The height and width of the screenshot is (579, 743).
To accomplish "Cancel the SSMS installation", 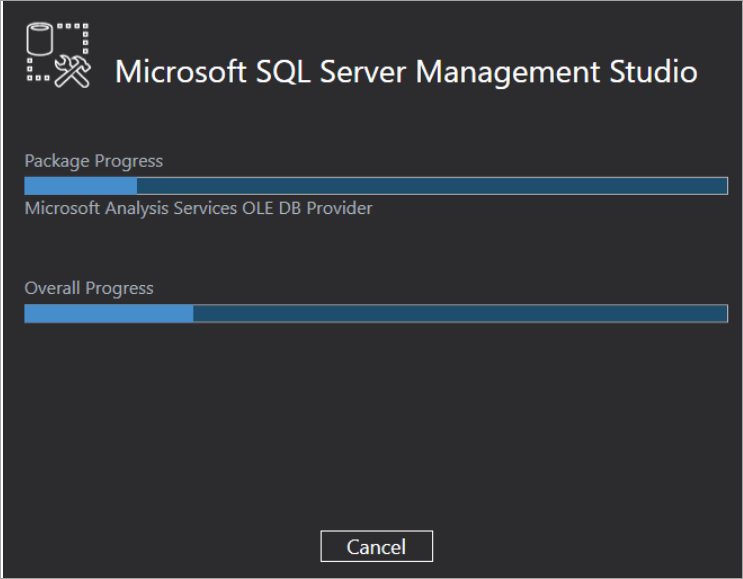I will (376, 546).
